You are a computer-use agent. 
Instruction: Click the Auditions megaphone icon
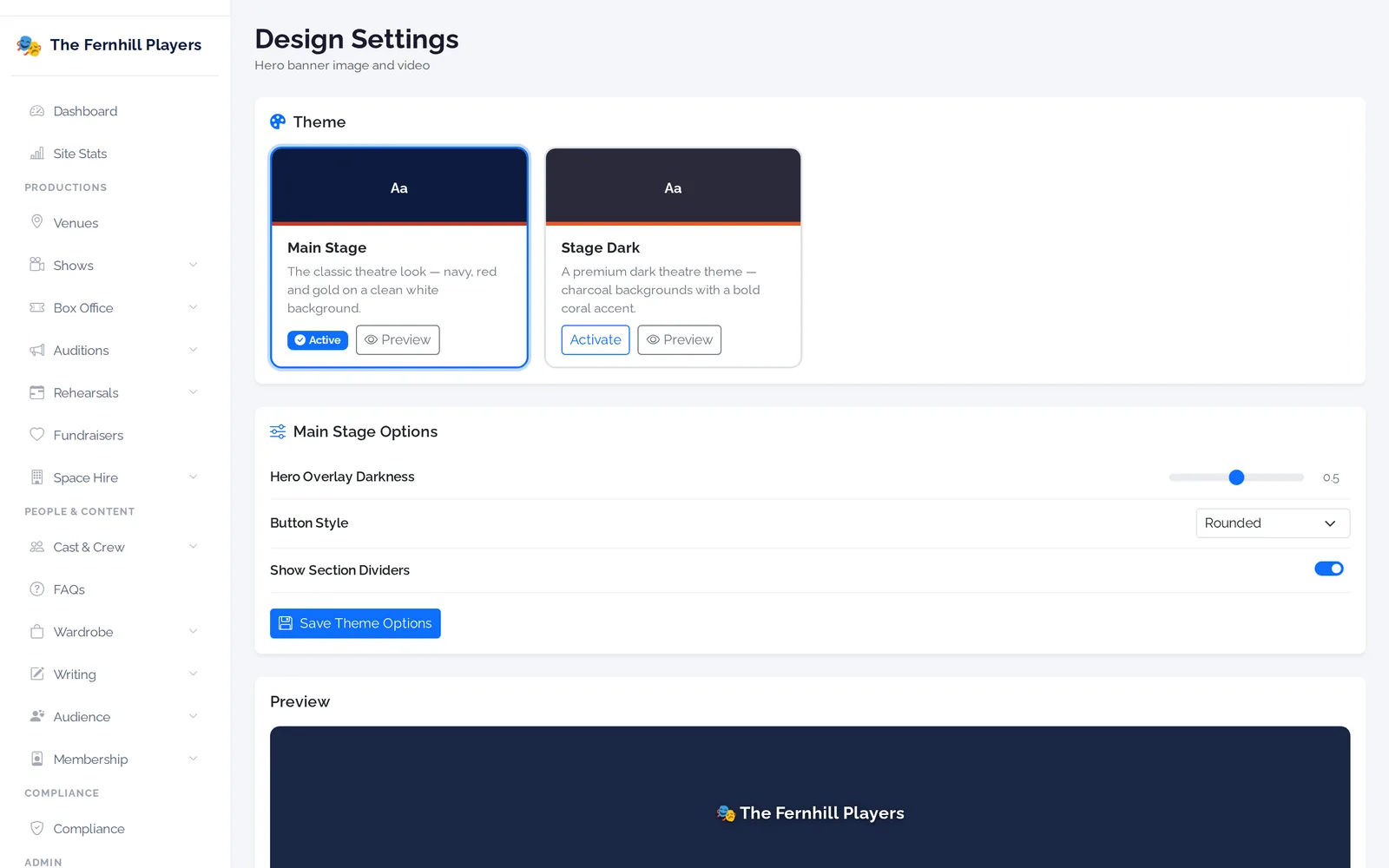[37, 350]
